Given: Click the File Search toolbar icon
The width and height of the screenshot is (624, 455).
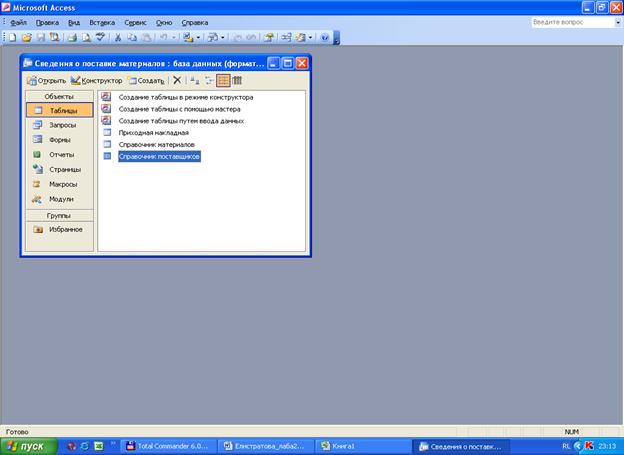Looking at the screenshot, I should tap(54, 37).
